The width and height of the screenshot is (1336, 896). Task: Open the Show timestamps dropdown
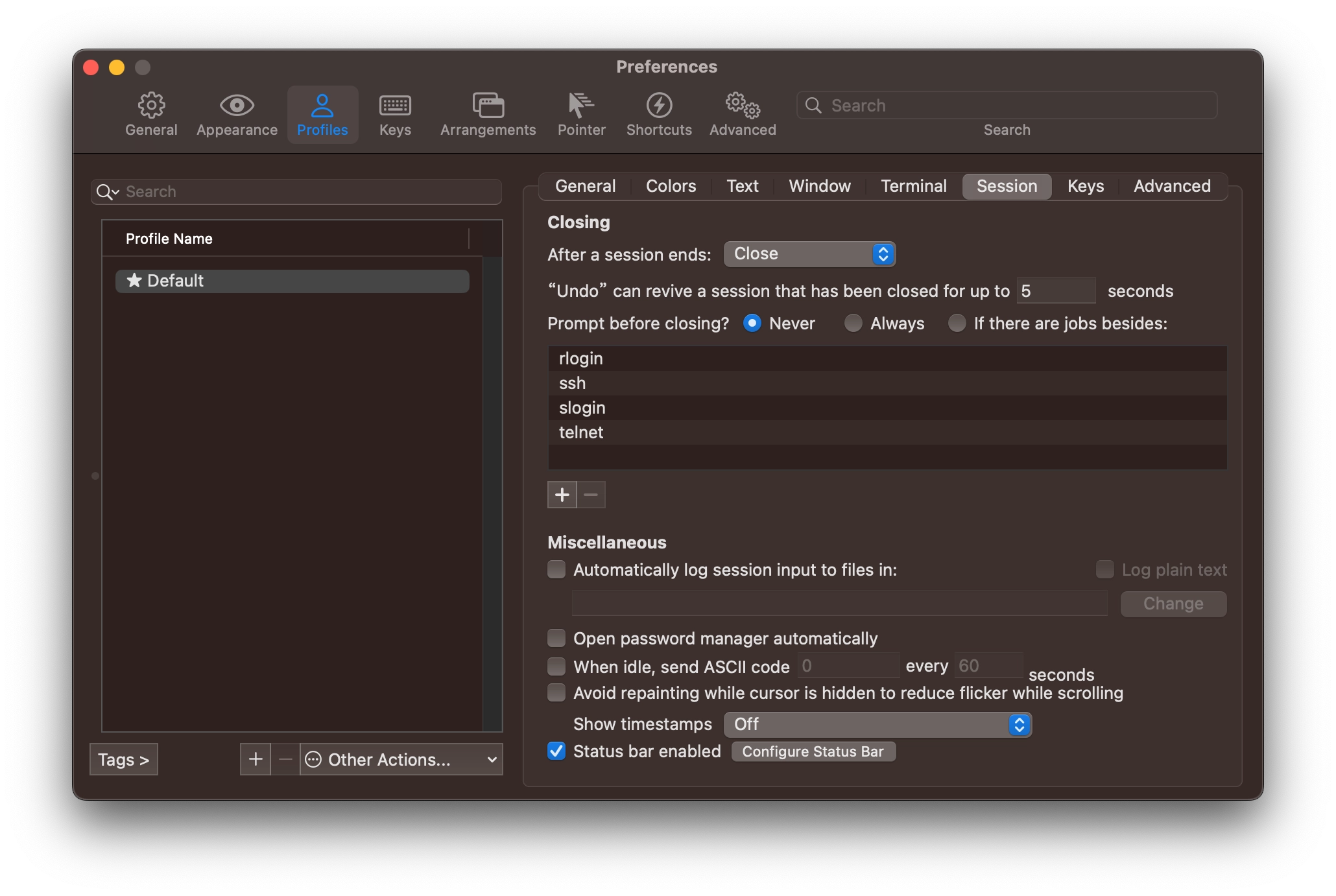click(877, 724)
